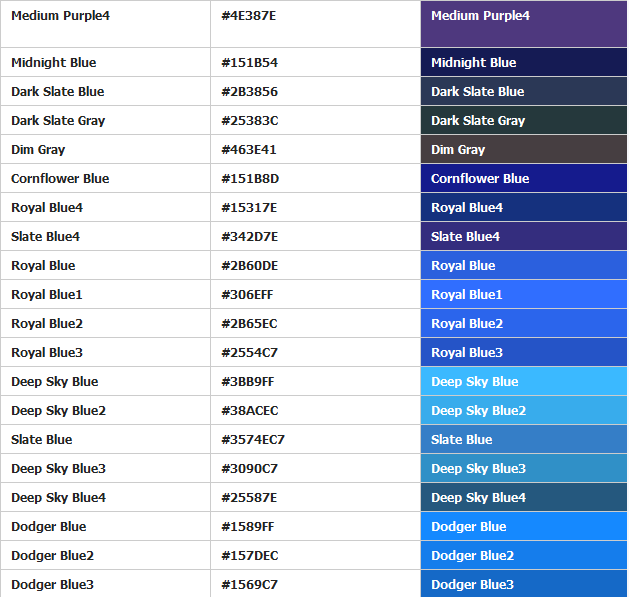Select hex value #1589FF

248,526
